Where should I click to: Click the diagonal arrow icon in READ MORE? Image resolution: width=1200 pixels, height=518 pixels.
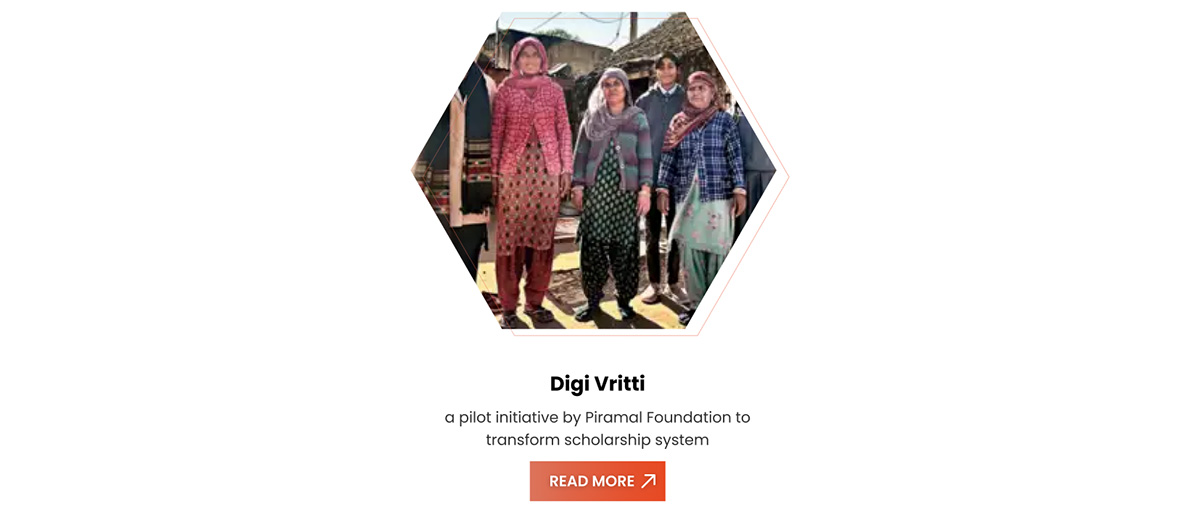(648, 481)
